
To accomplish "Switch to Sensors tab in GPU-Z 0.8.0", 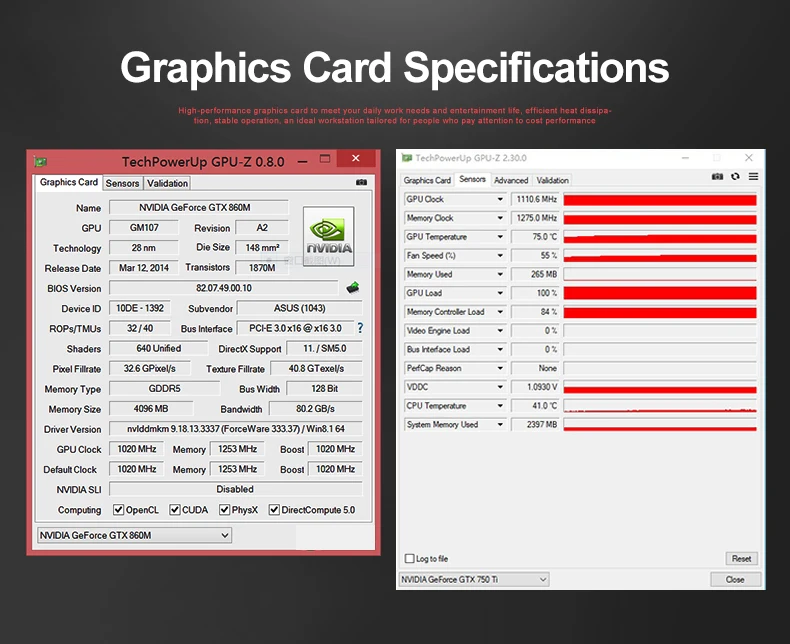I will [x=122, y=183].
